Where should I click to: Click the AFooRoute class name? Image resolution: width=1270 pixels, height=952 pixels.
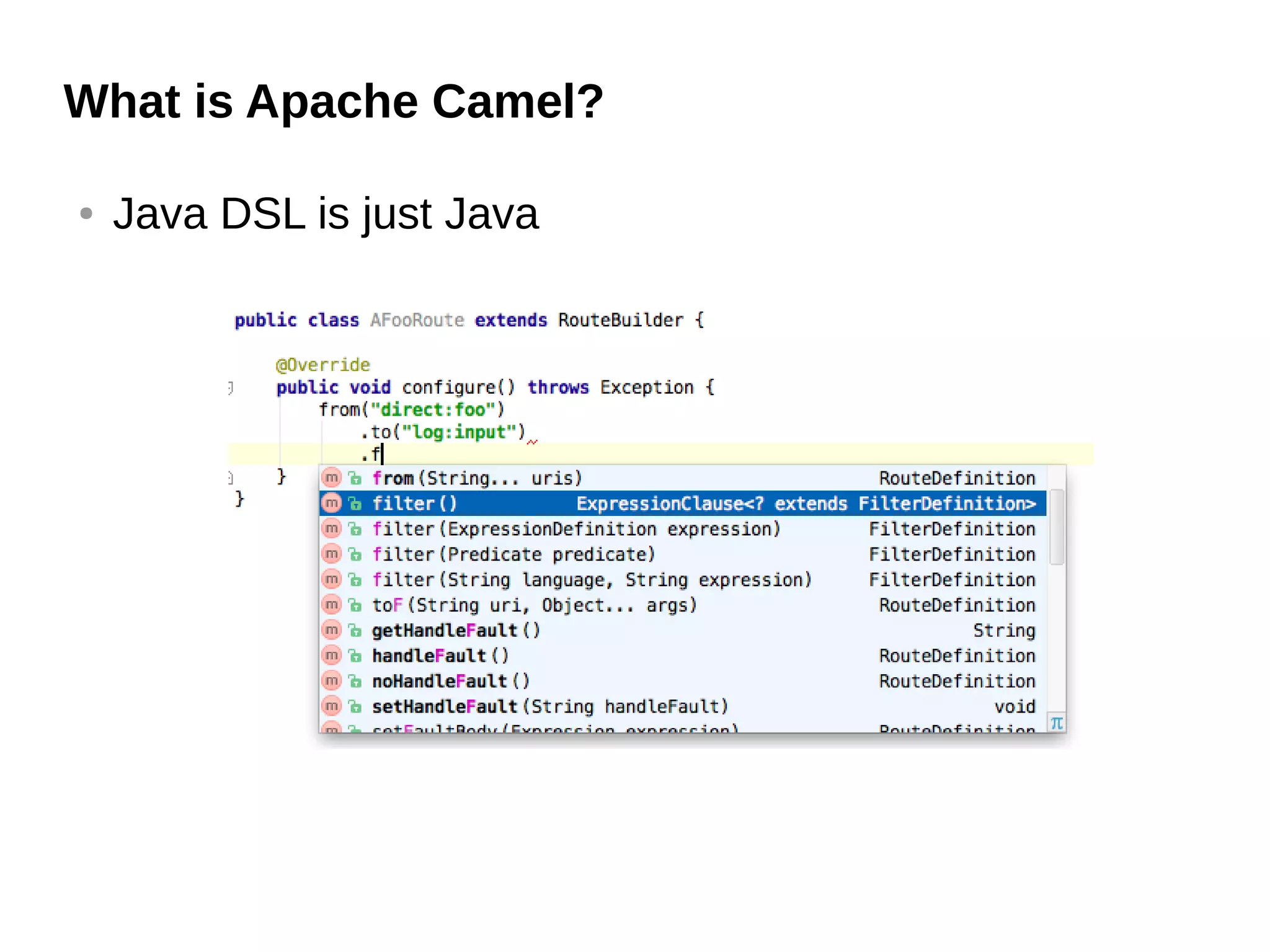[417, 320]
